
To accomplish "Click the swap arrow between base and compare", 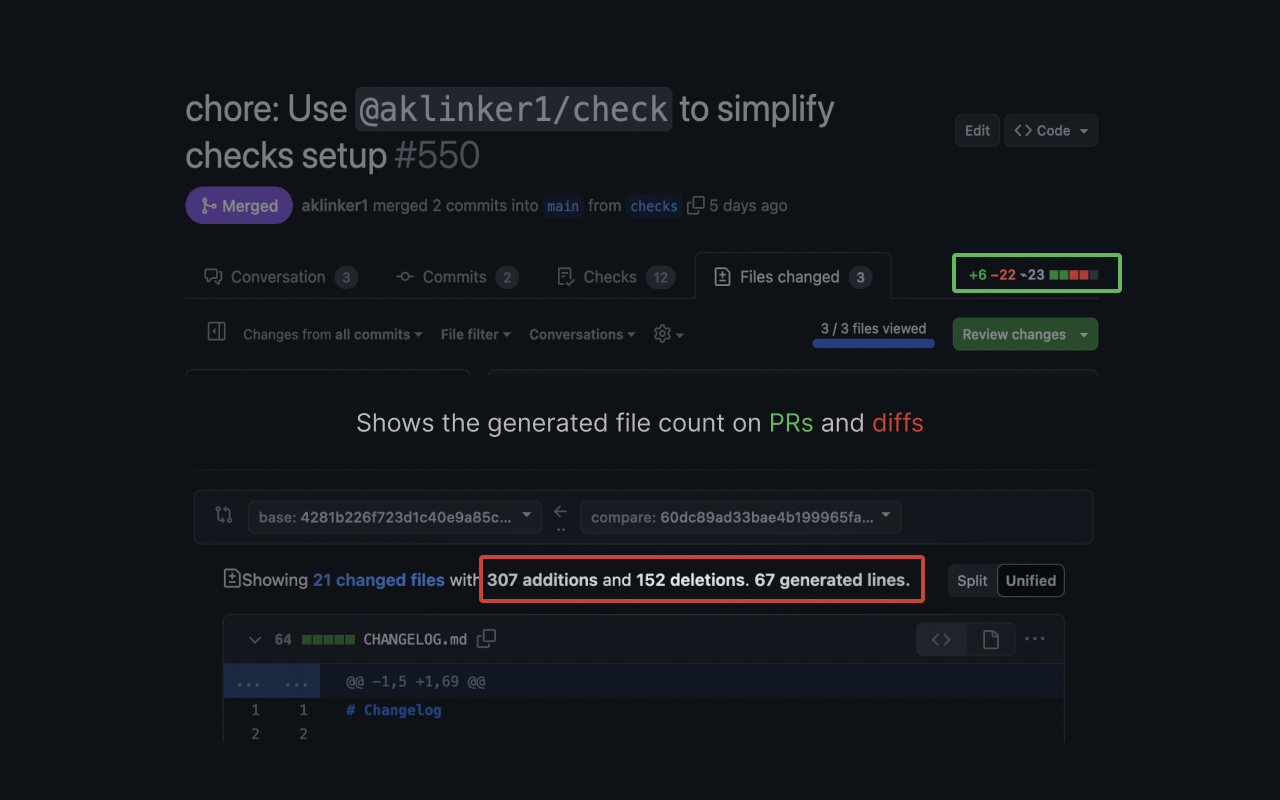I will click(561, 512).
